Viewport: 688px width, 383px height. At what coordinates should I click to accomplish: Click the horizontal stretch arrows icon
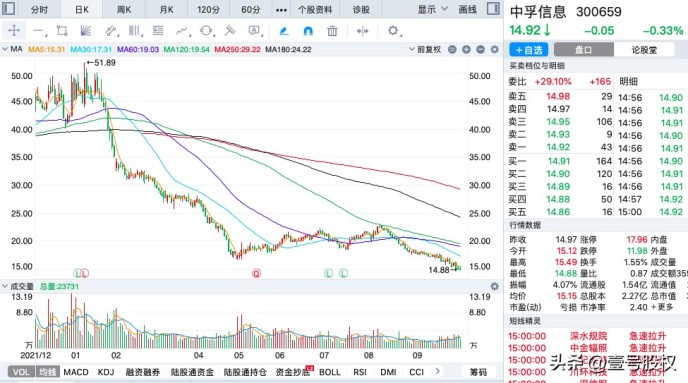pos(362,31)
